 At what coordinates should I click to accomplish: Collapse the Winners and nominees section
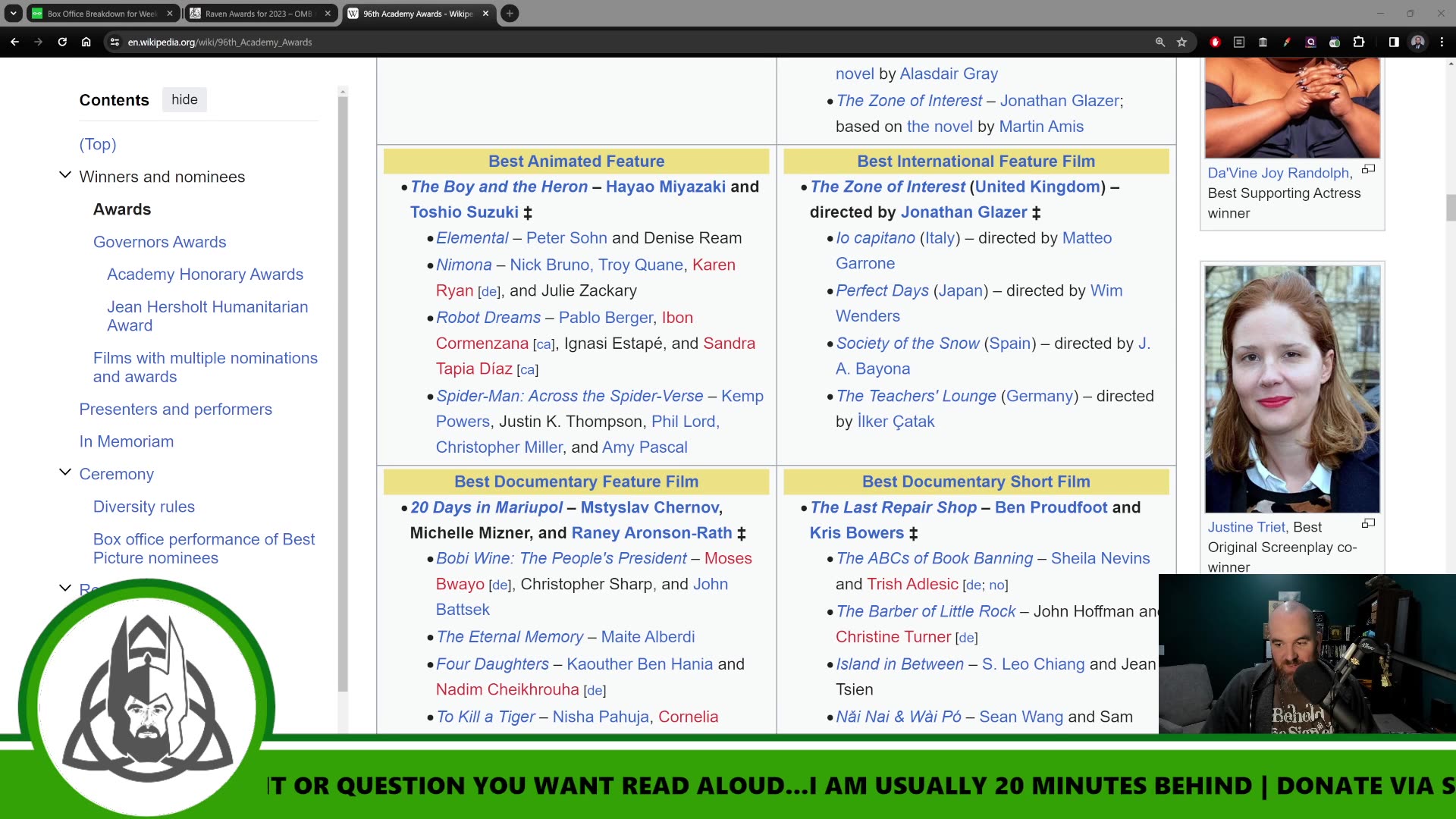pyautogui.click(x=65, y=176)
